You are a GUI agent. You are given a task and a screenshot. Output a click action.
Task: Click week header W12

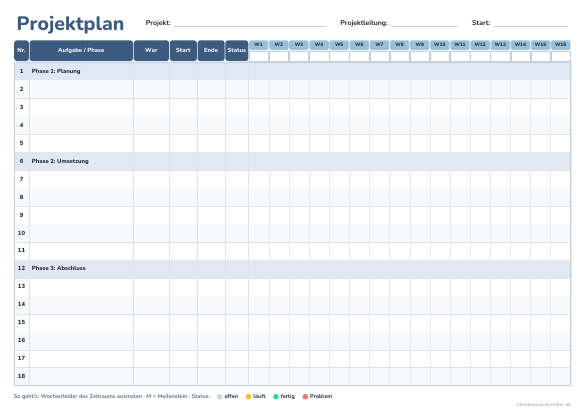(480, 45)
